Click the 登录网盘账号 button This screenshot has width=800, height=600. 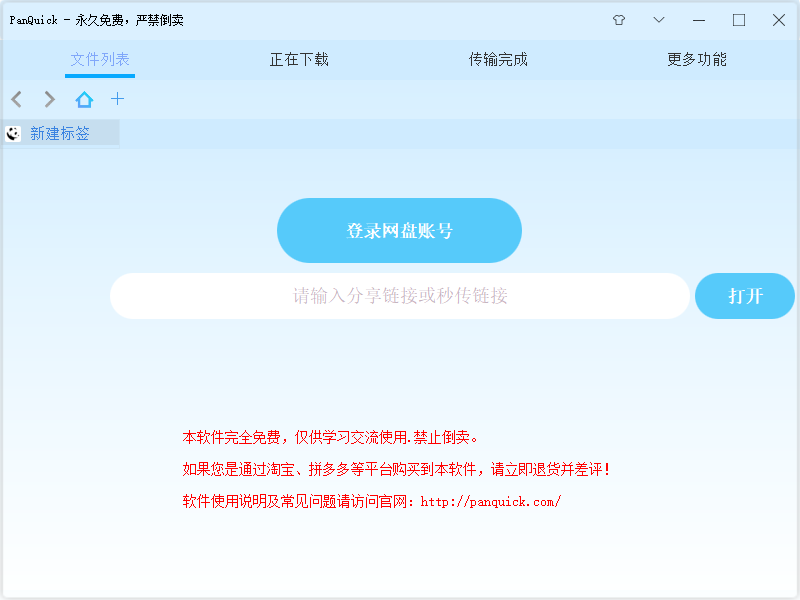pyautogui.click(x=399, y=231)
